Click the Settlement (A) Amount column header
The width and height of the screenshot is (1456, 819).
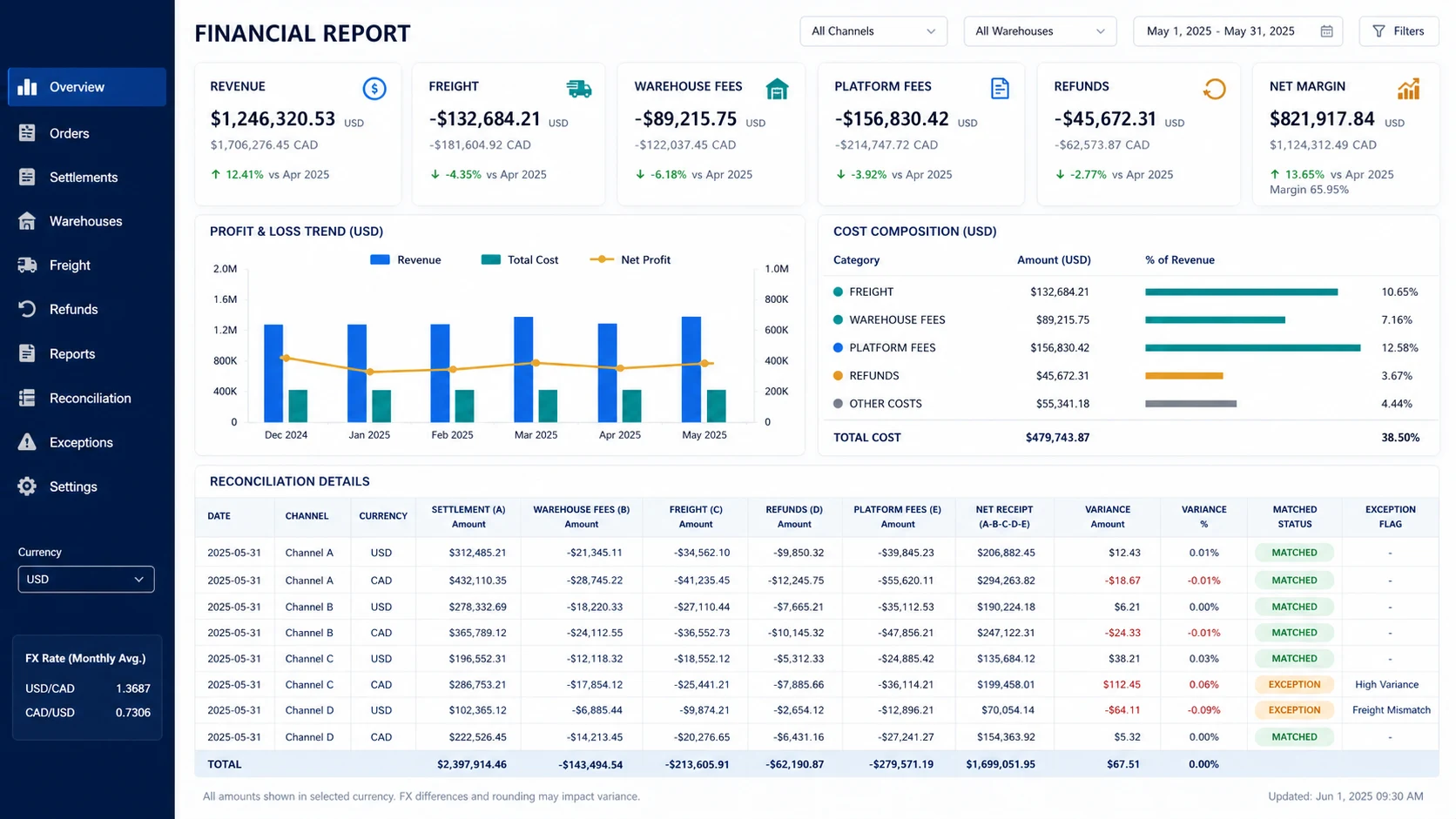[468, 517]
